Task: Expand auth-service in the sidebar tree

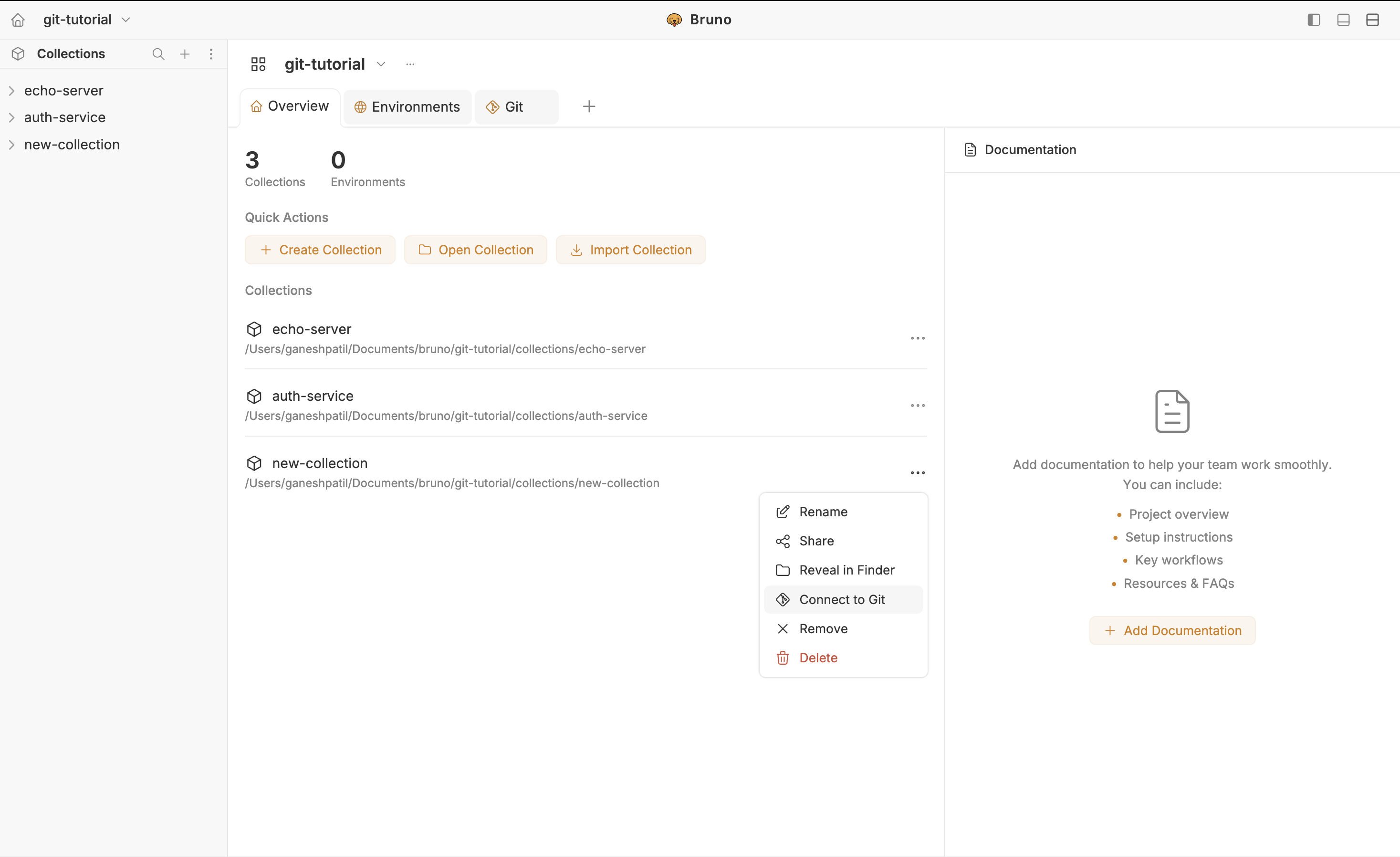Action: (11, 118)
